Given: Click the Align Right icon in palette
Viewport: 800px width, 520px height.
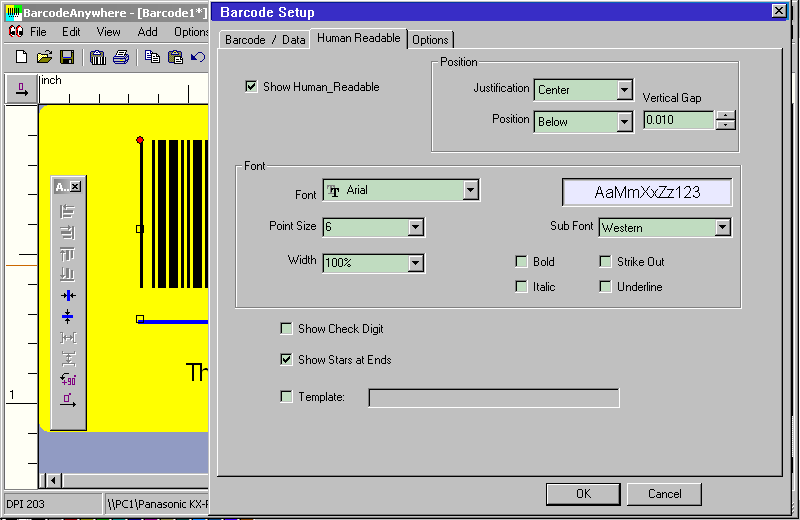Looking at the screenshot, I should pyautogui.click(x=67, y=233).
